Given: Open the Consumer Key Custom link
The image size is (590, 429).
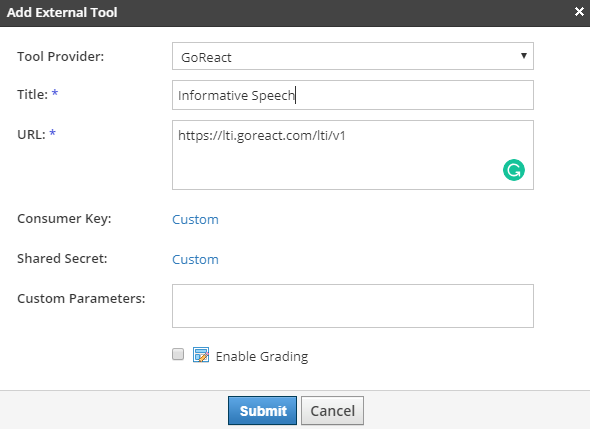Looking at the screenshot, I should pos(195,219).
